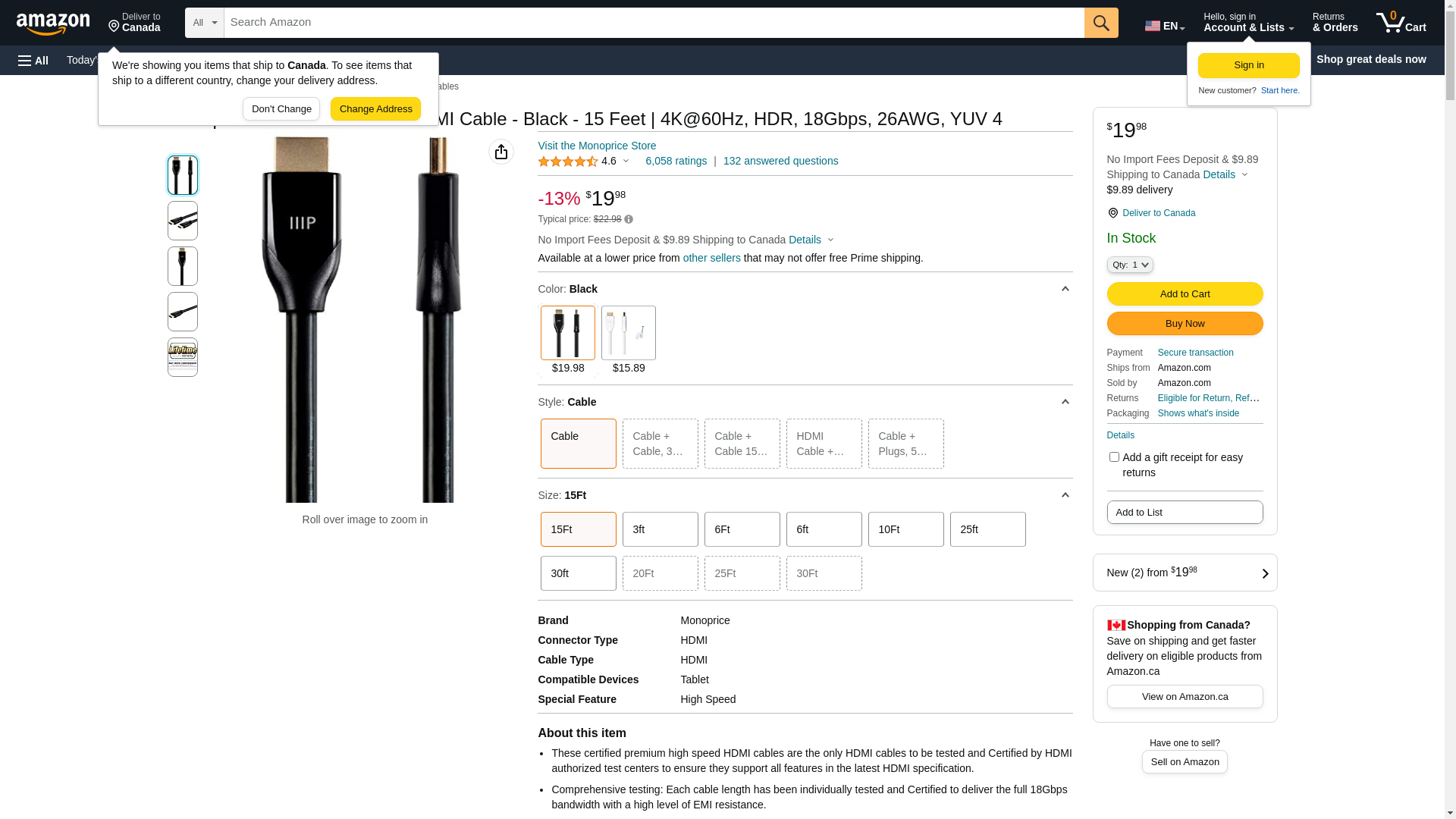This screenshot has width=1456, height=819.
Task: Open Account & Lists menu
Action: tap(1248, 23)
